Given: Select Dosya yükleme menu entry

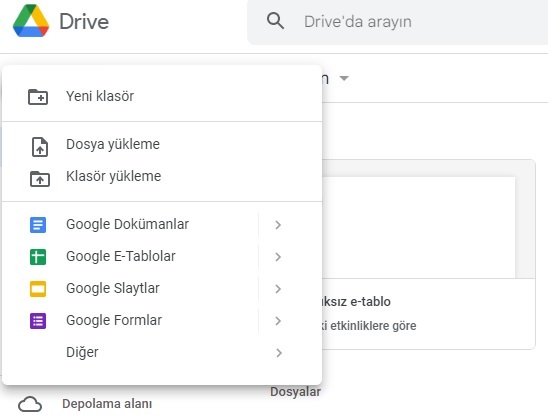Looking at the screenshot, I should point(162,144).
